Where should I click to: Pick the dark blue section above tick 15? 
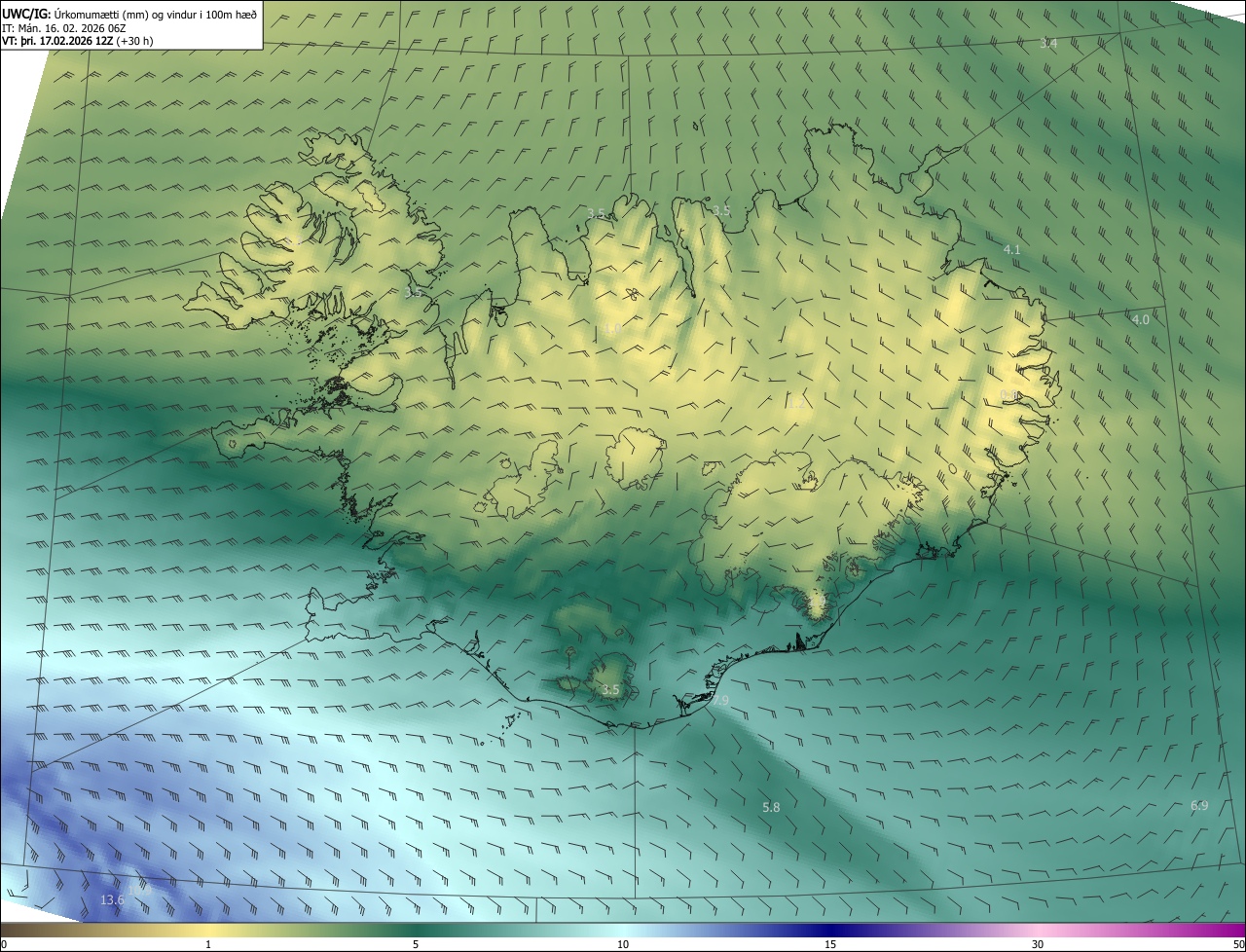click(830, 931)
